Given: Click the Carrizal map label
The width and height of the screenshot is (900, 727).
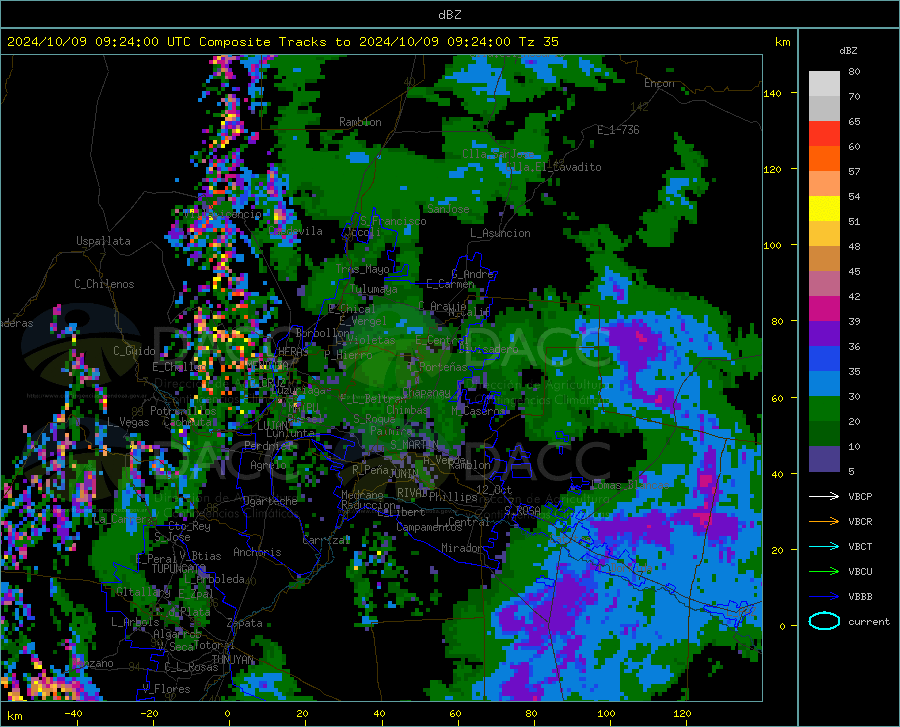Looking at the screenshot, I should pyautogui.click(x=325, y=540).
